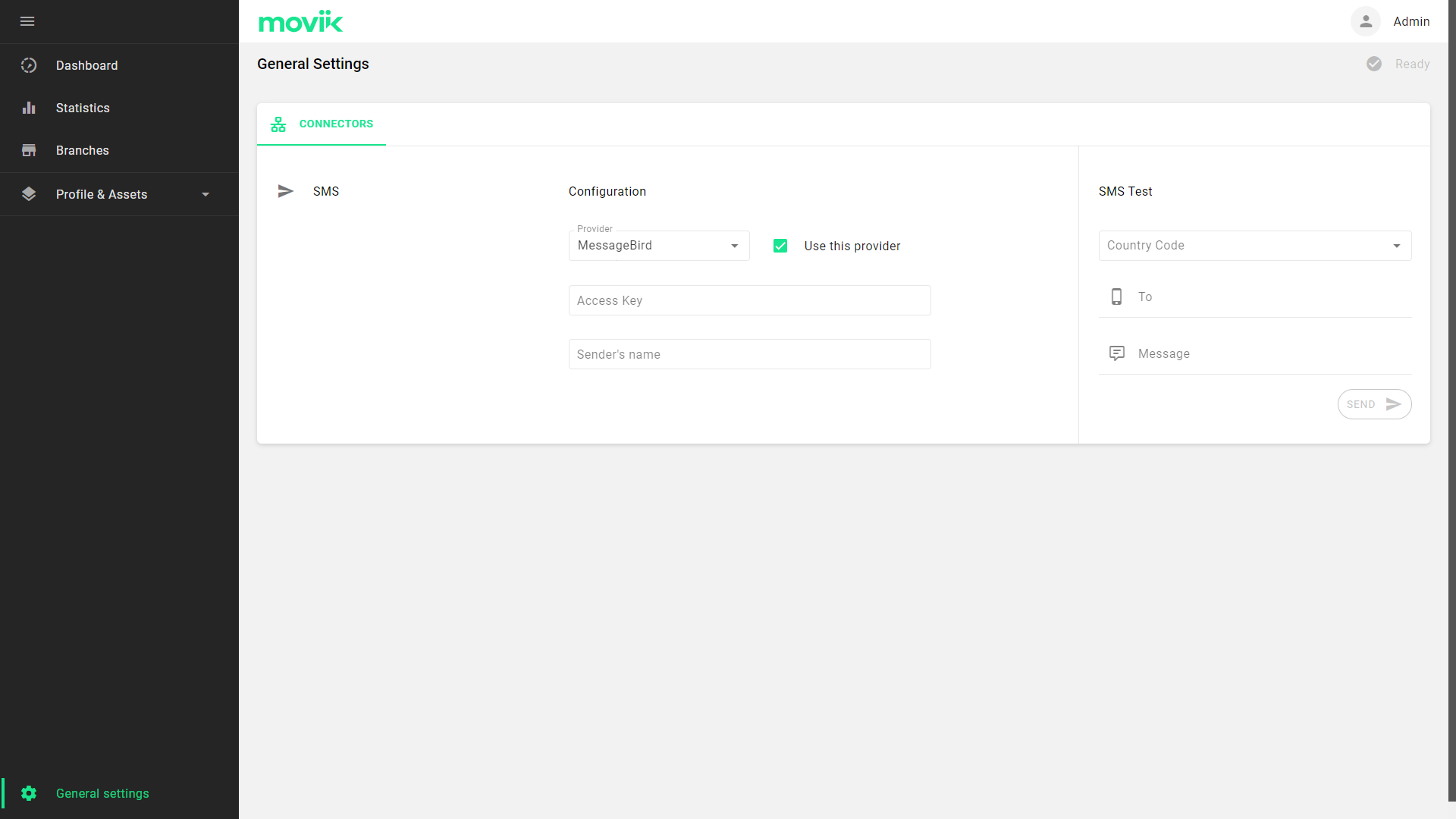Expand Profile & Assets submenu arrow
Screen dimensions: 1456x819
(x=206, y=195)
